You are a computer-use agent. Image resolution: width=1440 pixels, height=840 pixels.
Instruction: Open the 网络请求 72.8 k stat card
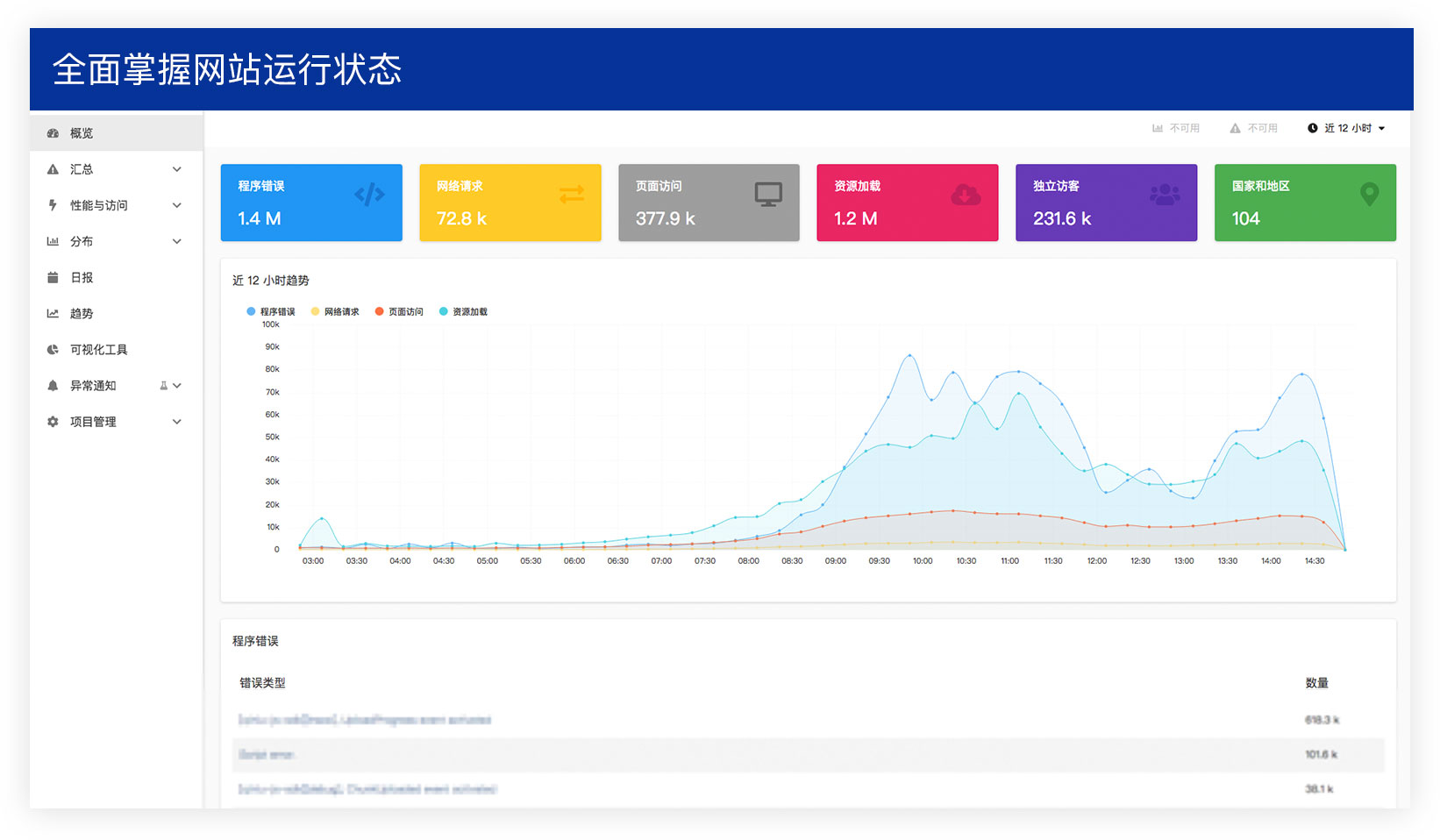tap(510, 203)
